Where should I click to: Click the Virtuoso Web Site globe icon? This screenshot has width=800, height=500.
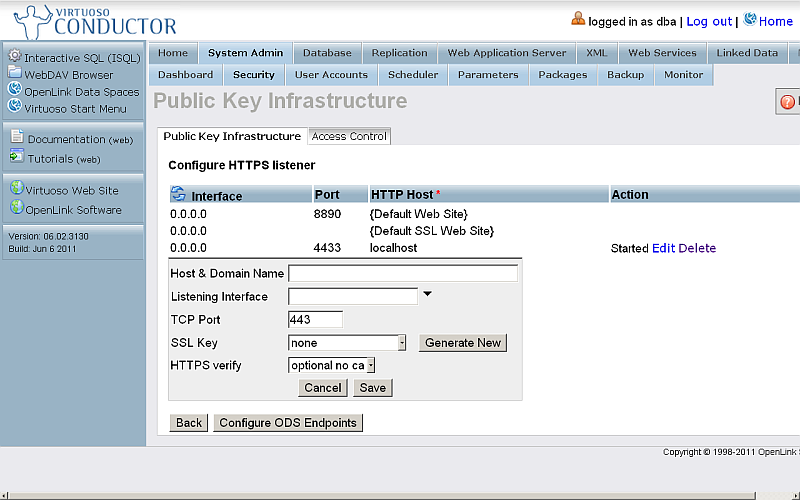[16, 188]
